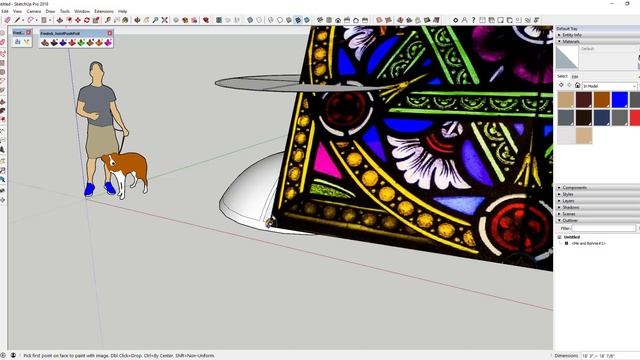Click blue JointPushPull tool icon

point(63,42)
